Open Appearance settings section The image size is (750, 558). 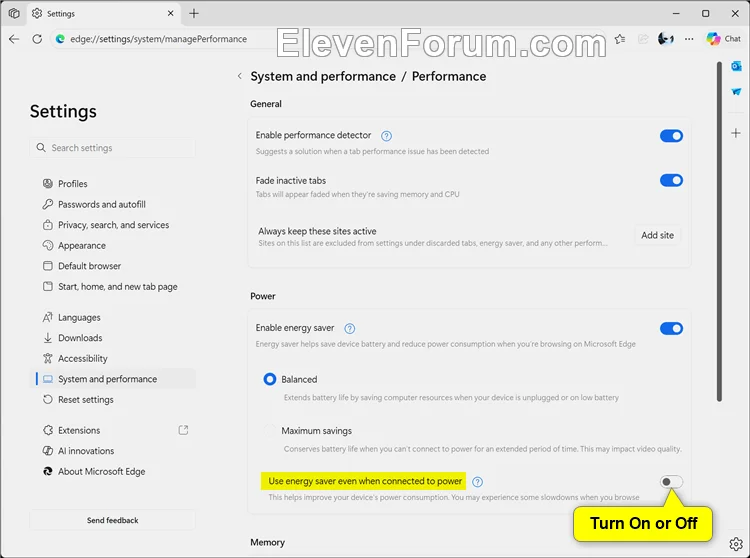[x=113, y=245]
